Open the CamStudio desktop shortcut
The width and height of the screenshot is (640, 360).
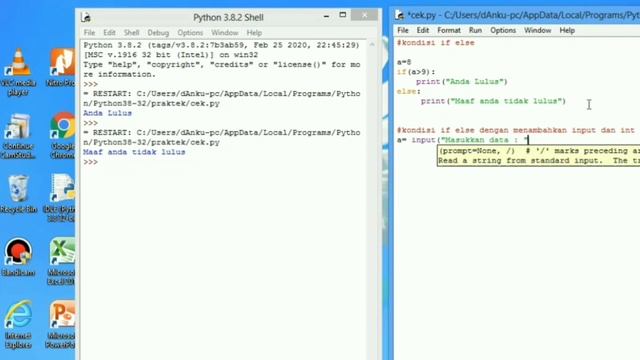pyautogui.click(x=18, y=136)
